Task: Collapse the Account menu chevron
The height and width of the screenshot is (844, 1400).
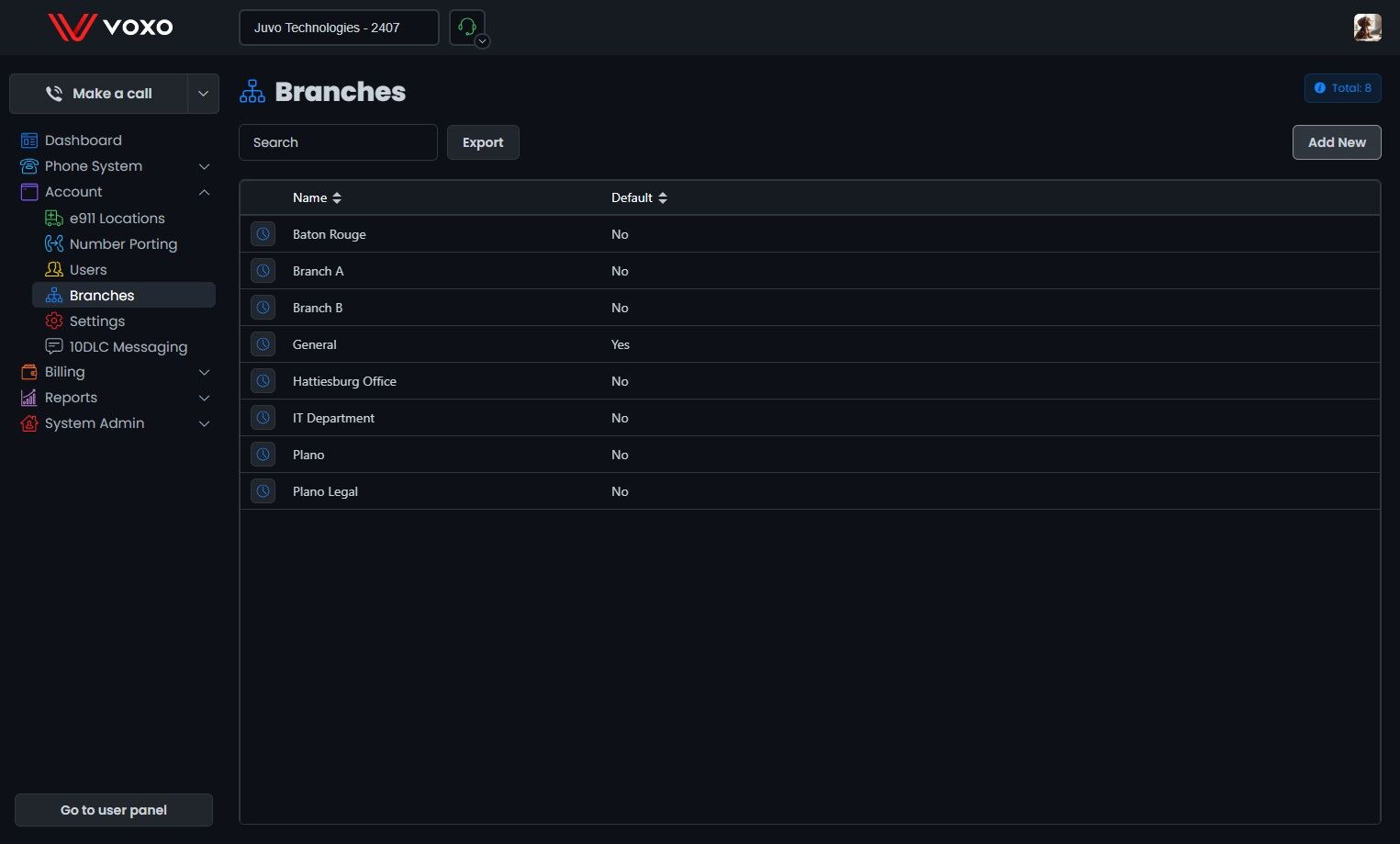Action: pyautogui.click(x=205, y=192)
